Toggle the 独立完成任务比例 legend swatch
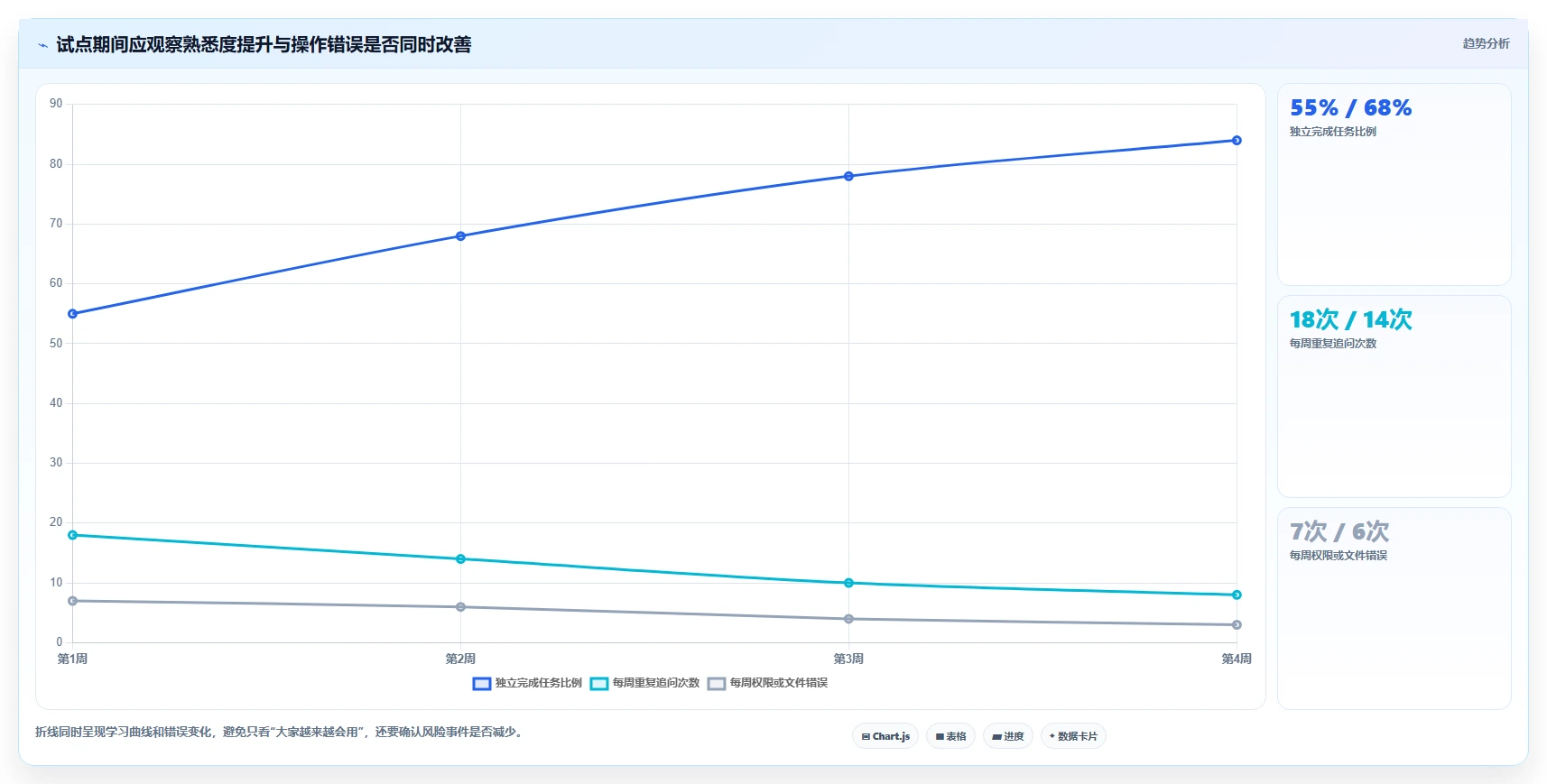Screen dimensions: 1547x784 point(482,684)
